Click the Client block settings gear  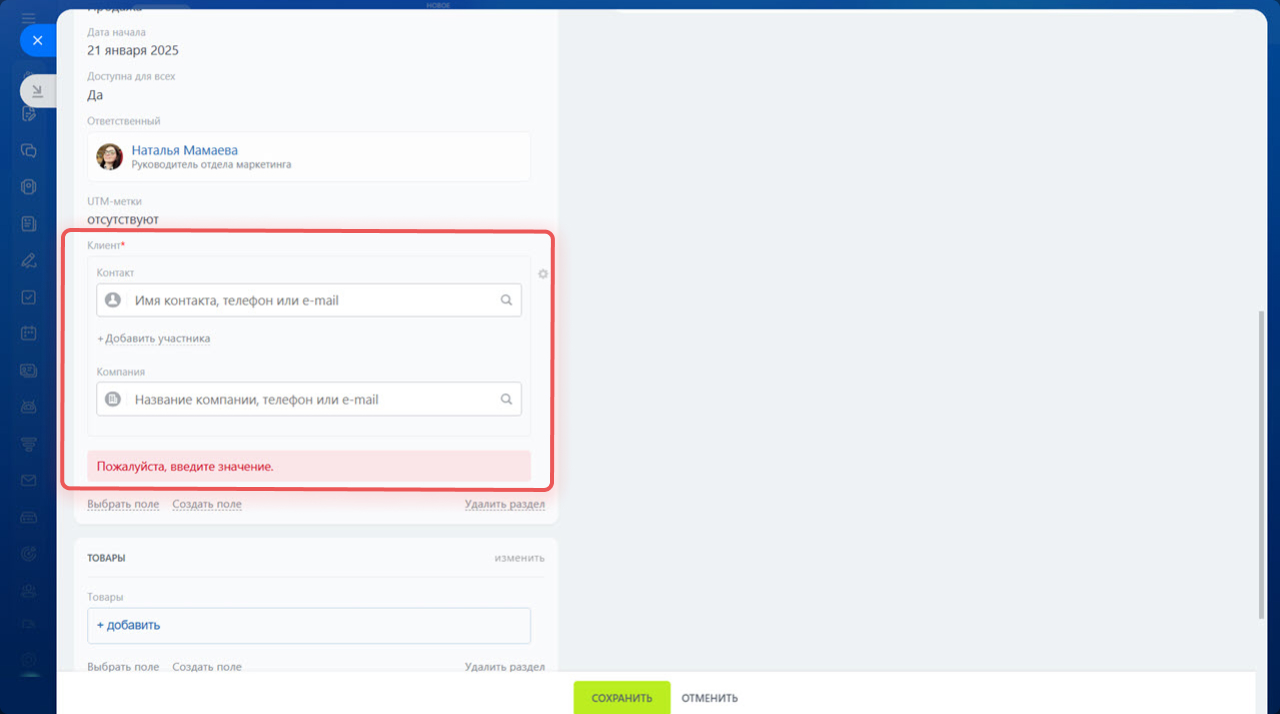pyautogui.click(x=543, y=273)
